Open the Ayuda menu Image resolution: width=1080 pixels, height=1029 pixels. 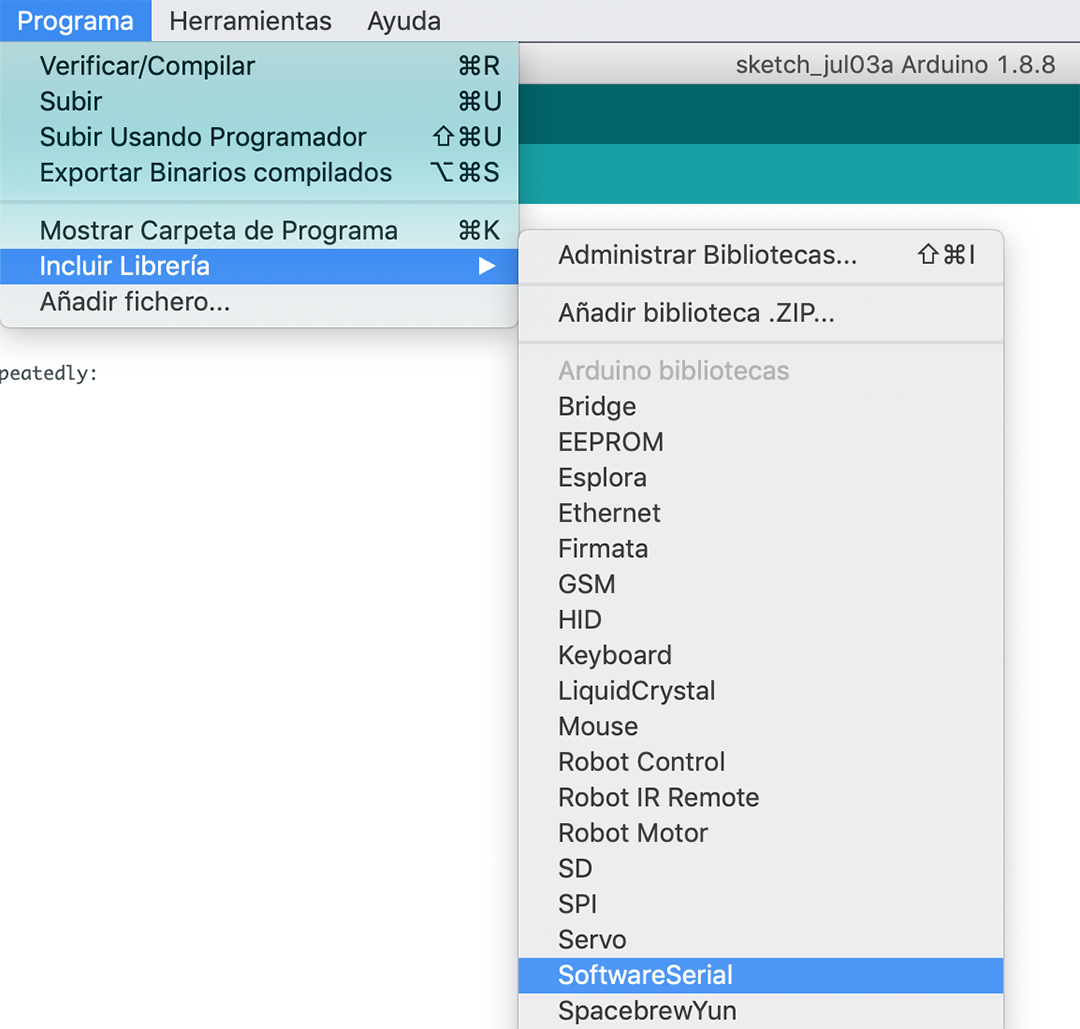403,21
